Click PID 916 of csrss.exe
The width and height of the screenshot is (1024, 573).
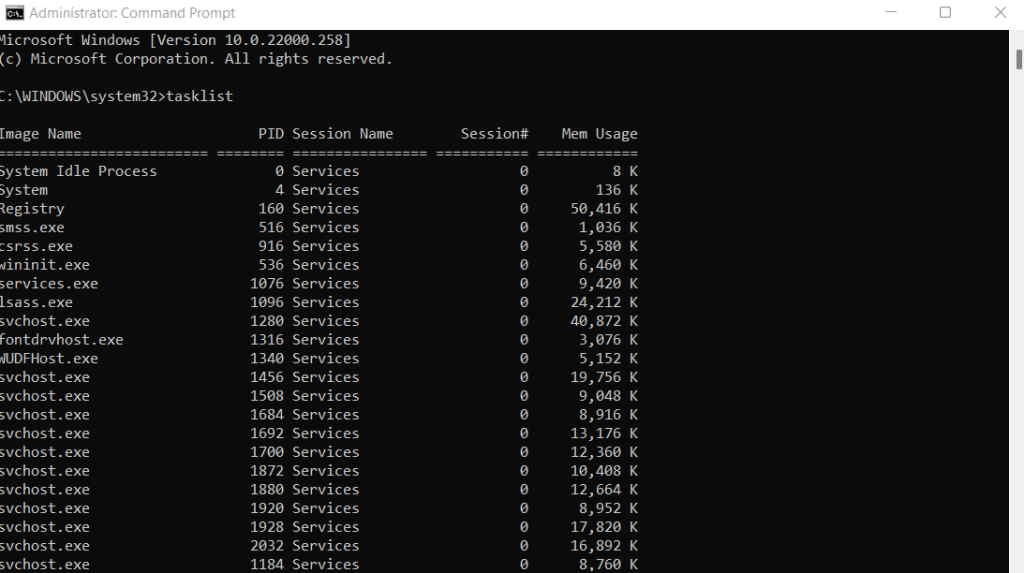click(271, 246)
